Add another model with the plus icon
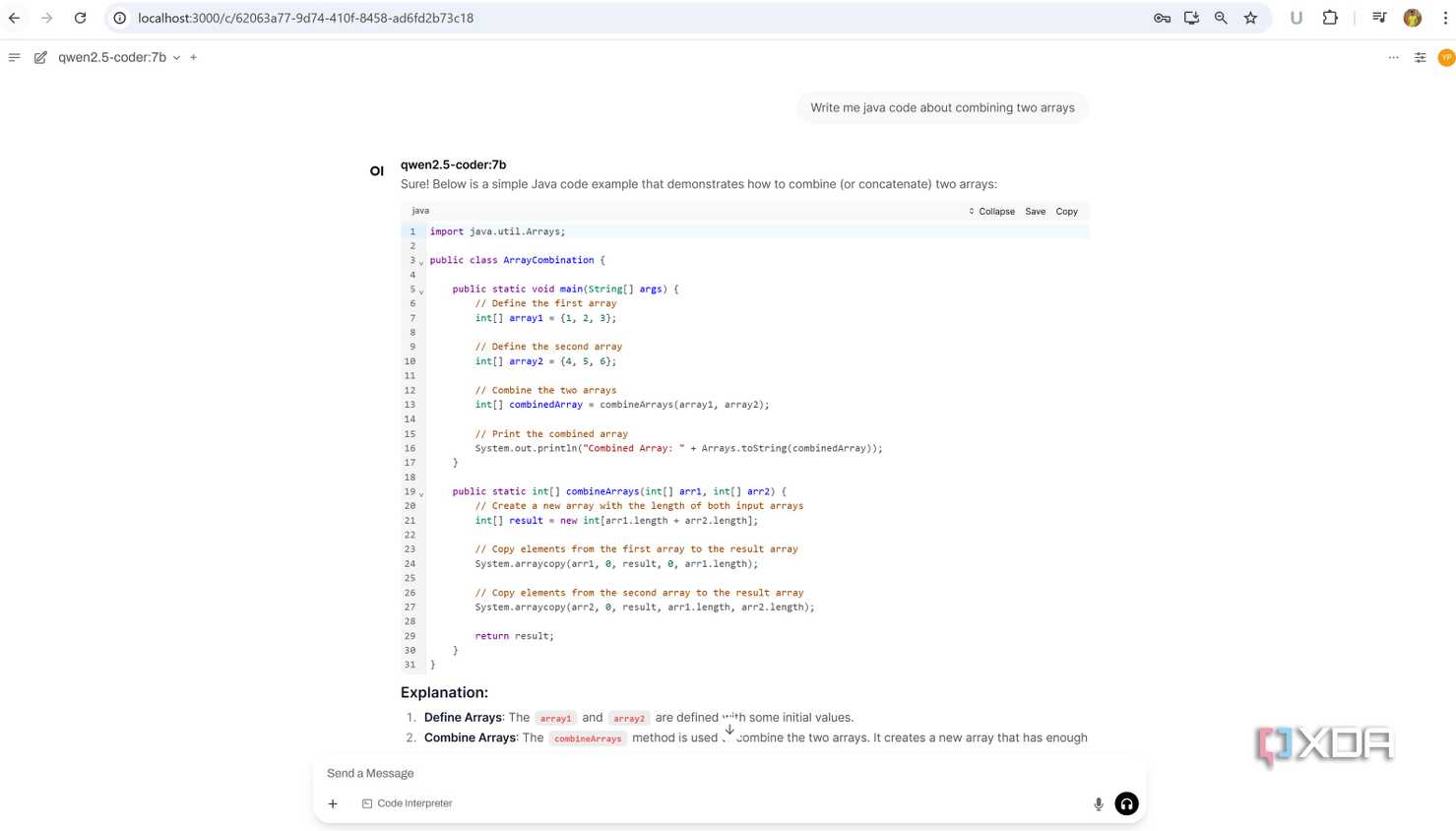 pos(193,57)
